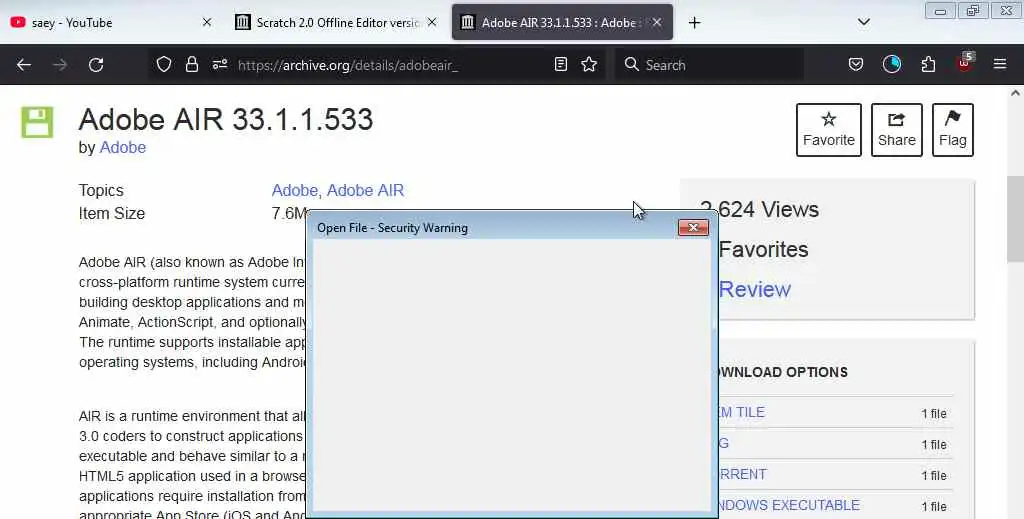Click the DOWNLOAD OPTIONS heading
1024x519 pixels.
pos(781,372)
